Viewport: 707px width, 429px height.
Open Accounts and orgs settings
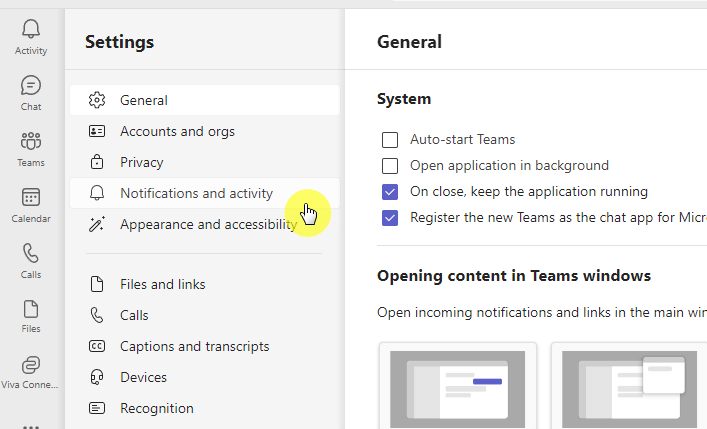click(x=205, y=131)
